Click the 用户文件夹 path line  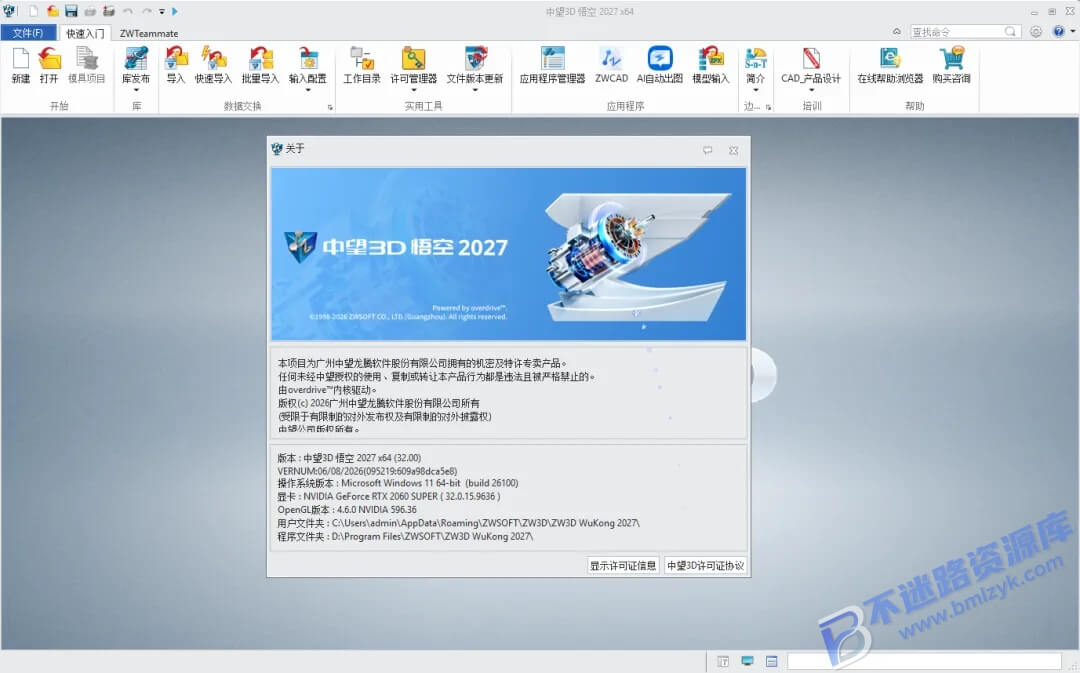[x=458, y=523]
